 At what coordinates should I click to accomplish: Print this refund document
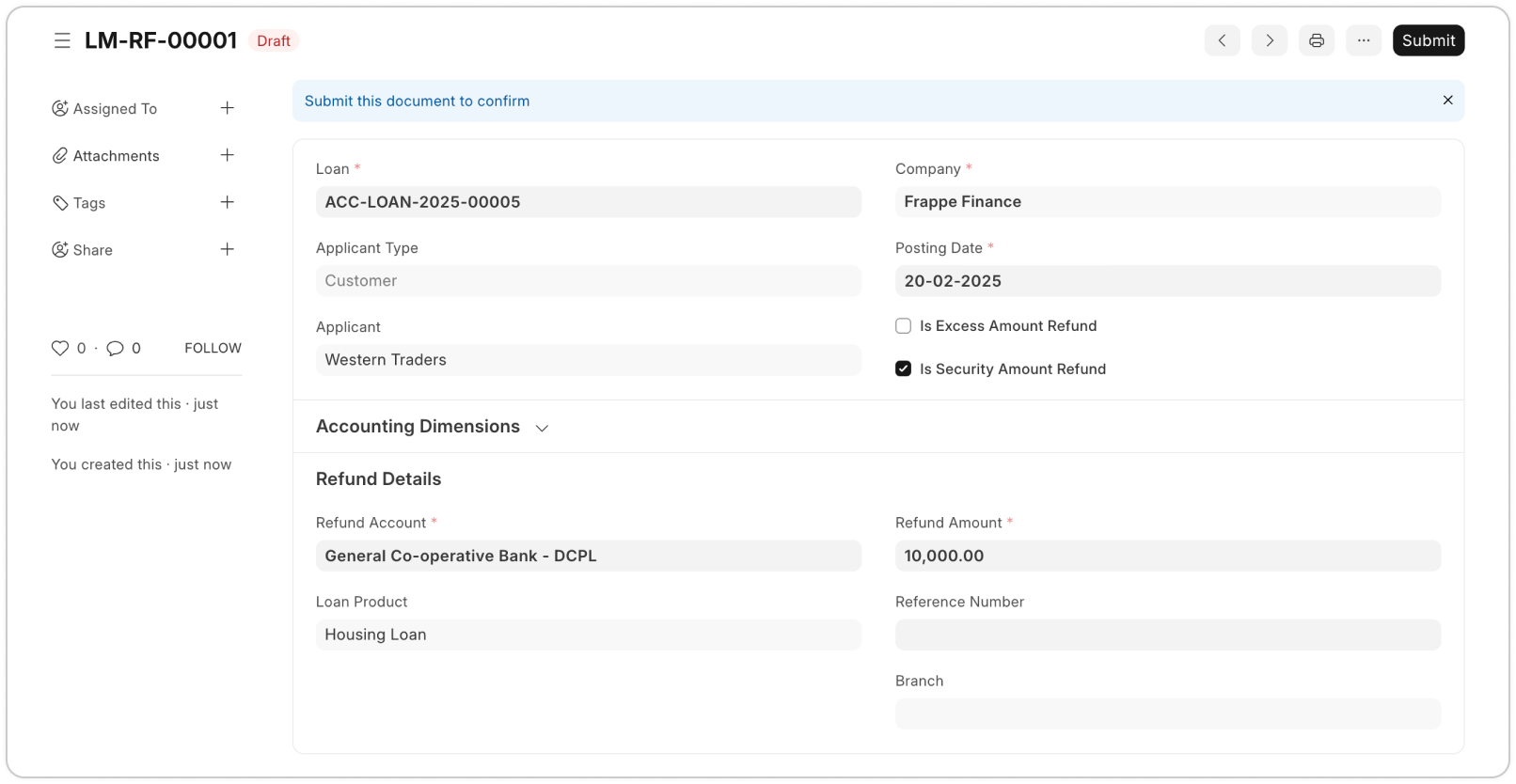coord(1316,40)
